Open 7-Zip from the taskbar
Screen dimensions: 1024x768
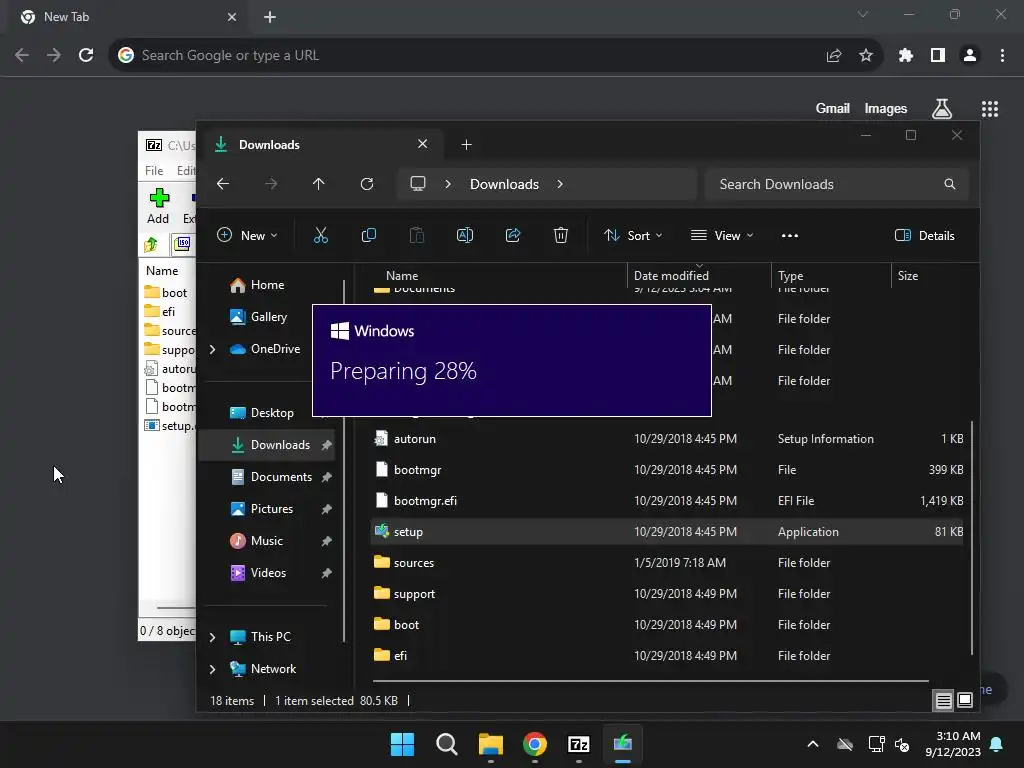[x=579, y=744]
